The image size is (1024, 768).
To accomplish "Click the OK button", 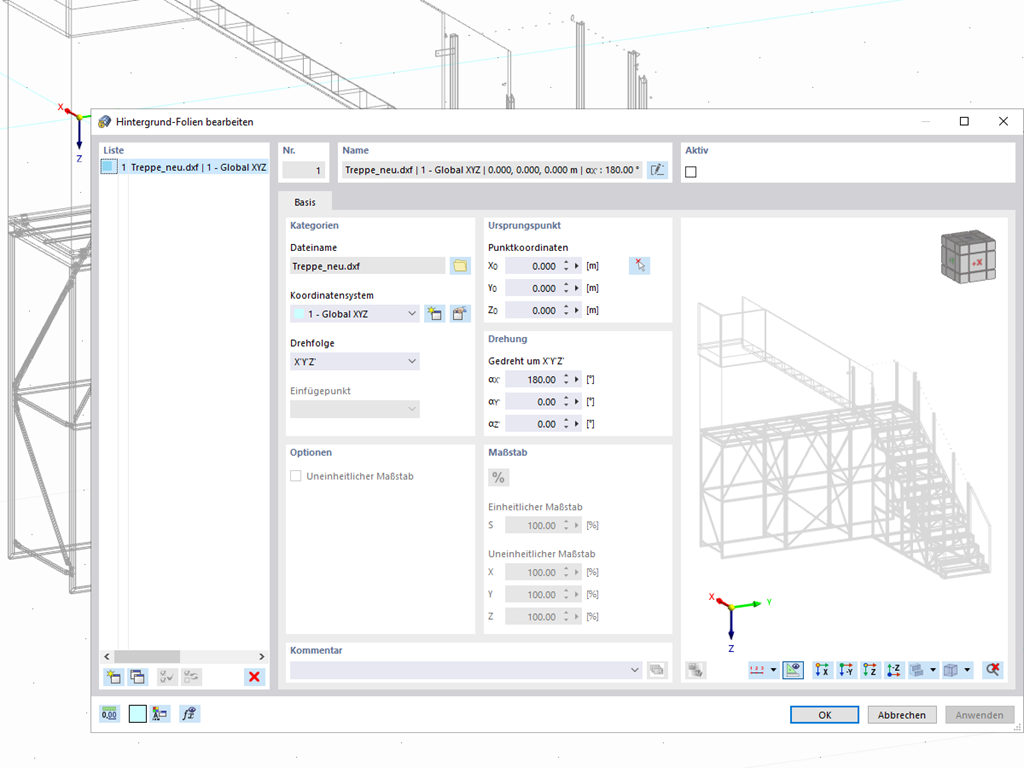I will (x=824, y=714).
